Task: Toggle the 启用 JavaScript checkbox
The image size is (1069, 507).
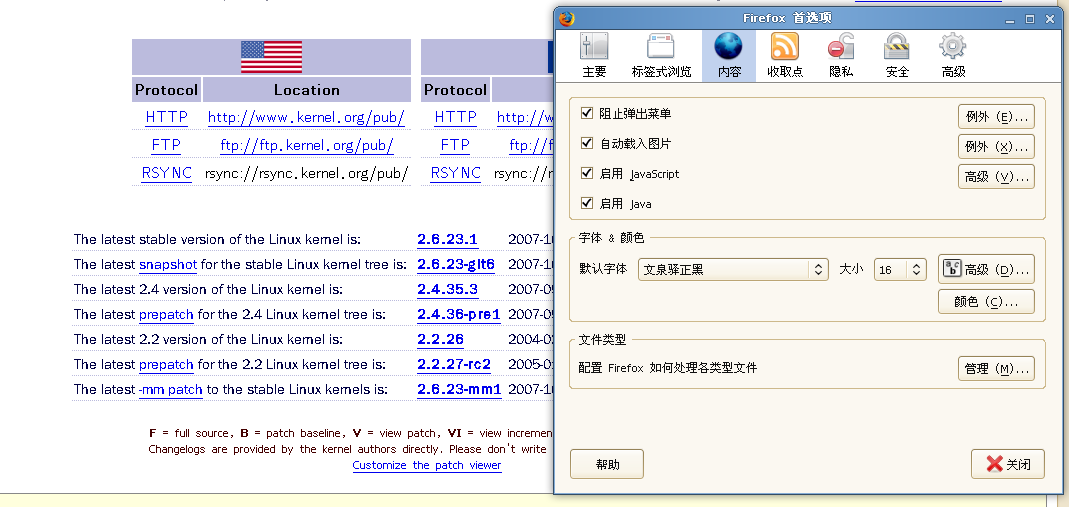Action: (x=586, y=173)
